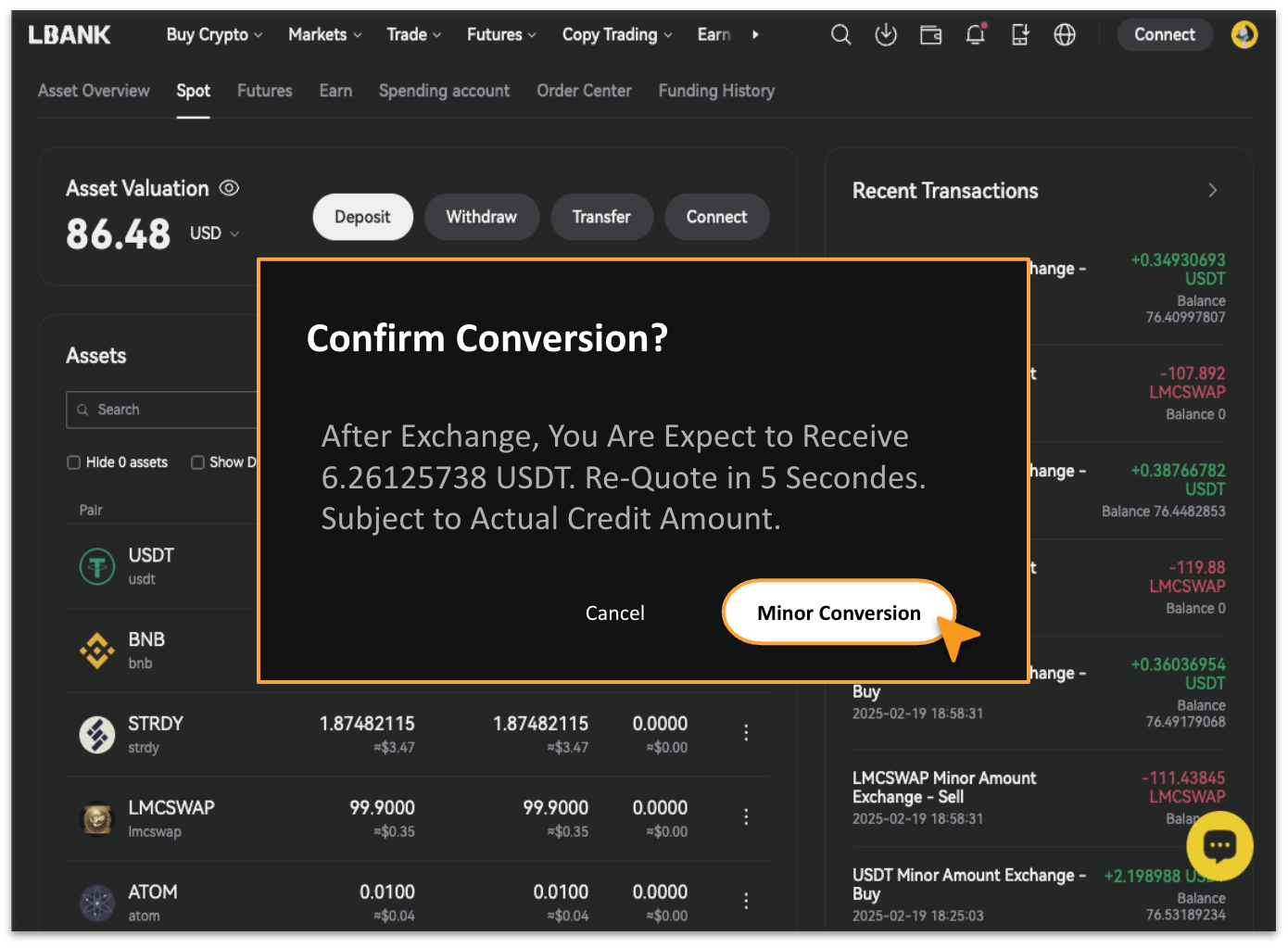Image resolution: width=1288 pixels, height=948 pixels.
Task: Click the globe language icon
Action: 1065,35
